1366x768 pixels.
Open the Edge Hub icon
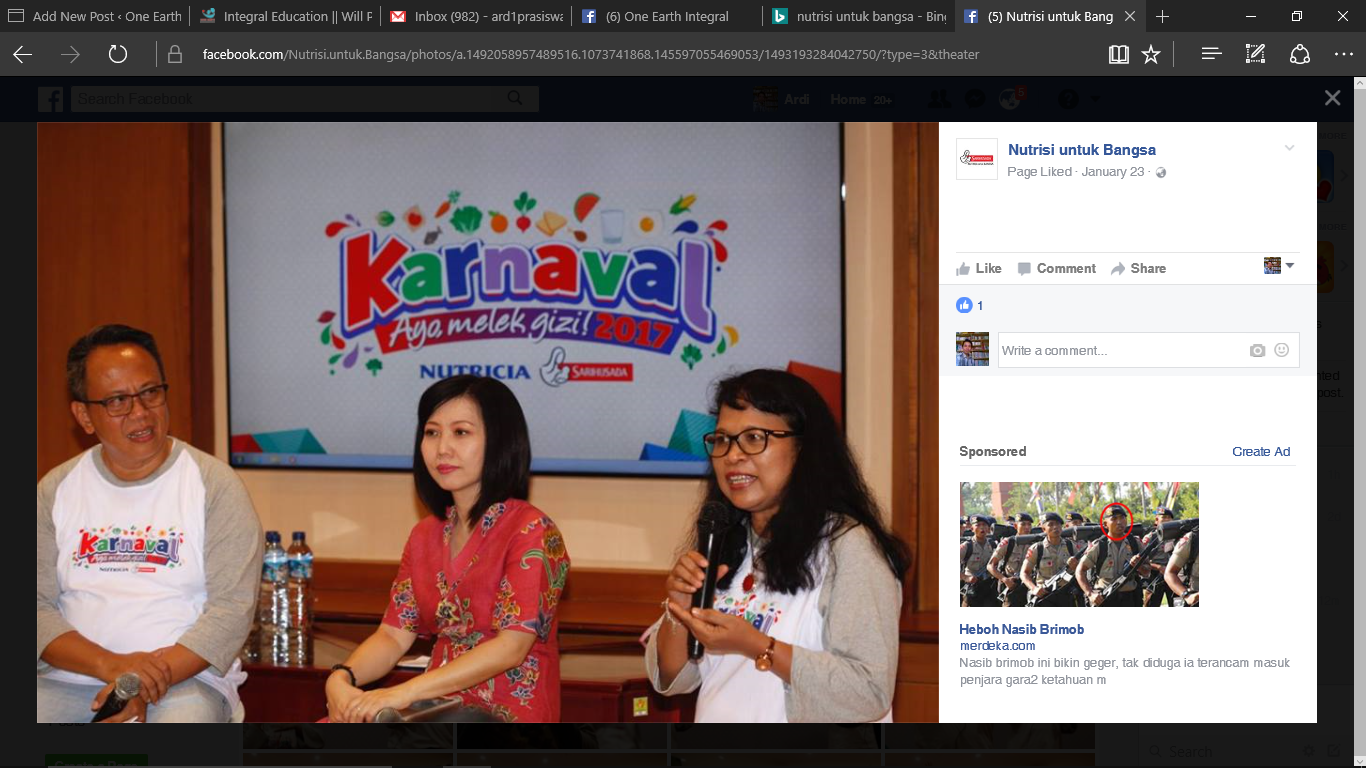tap(1211, 55)
